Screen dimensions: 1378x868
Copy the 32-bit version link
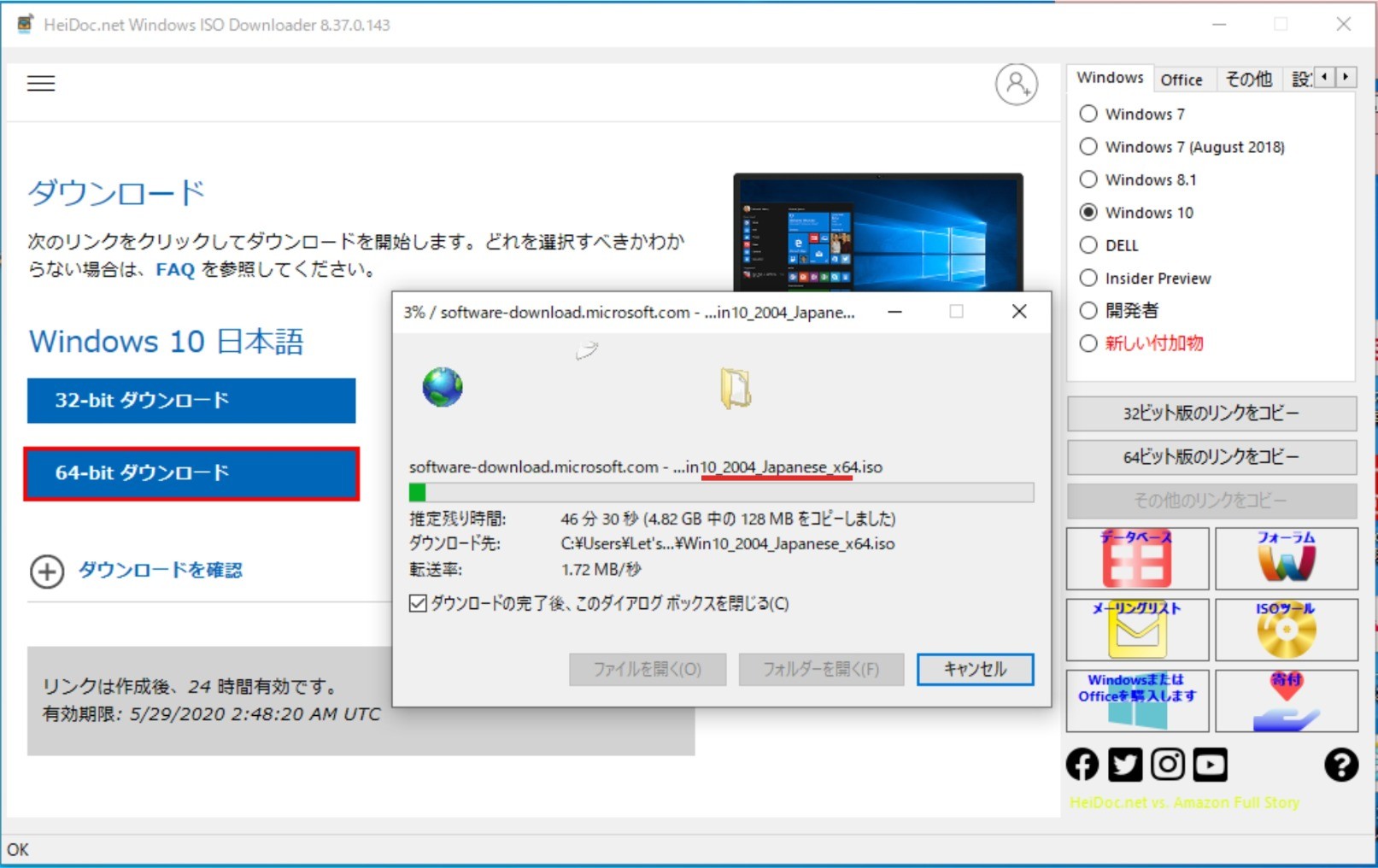(1211, 413)
